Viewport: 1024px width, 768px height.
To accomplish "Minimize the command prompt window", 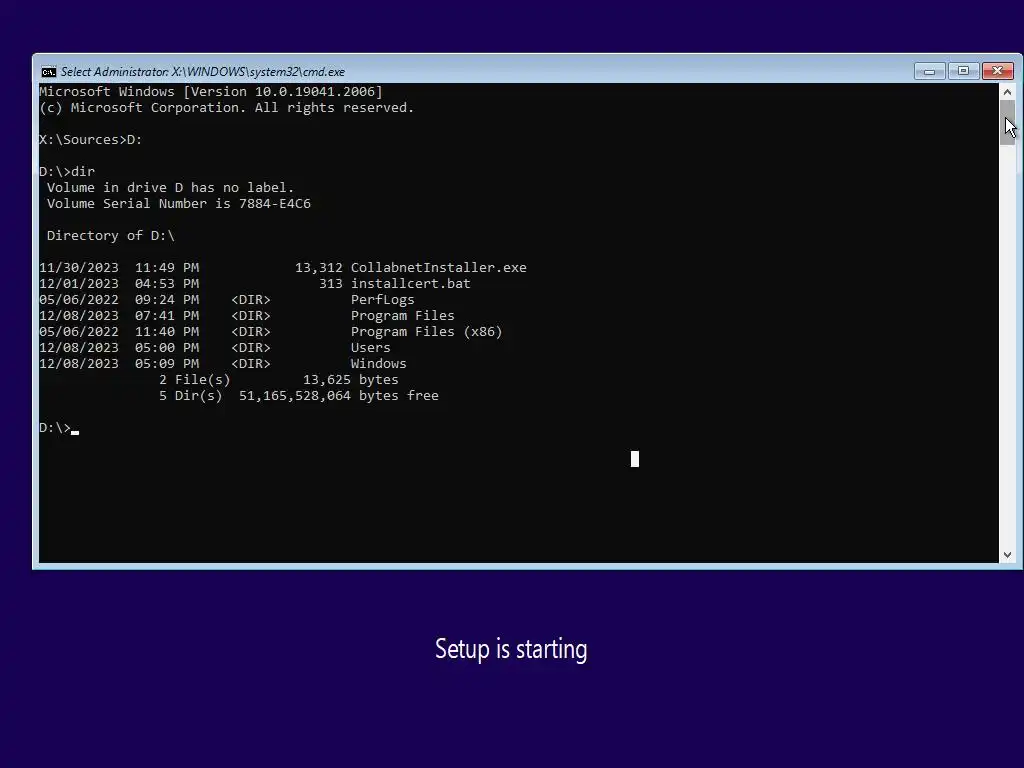I will pyautogui.click(x=929, y=71).
